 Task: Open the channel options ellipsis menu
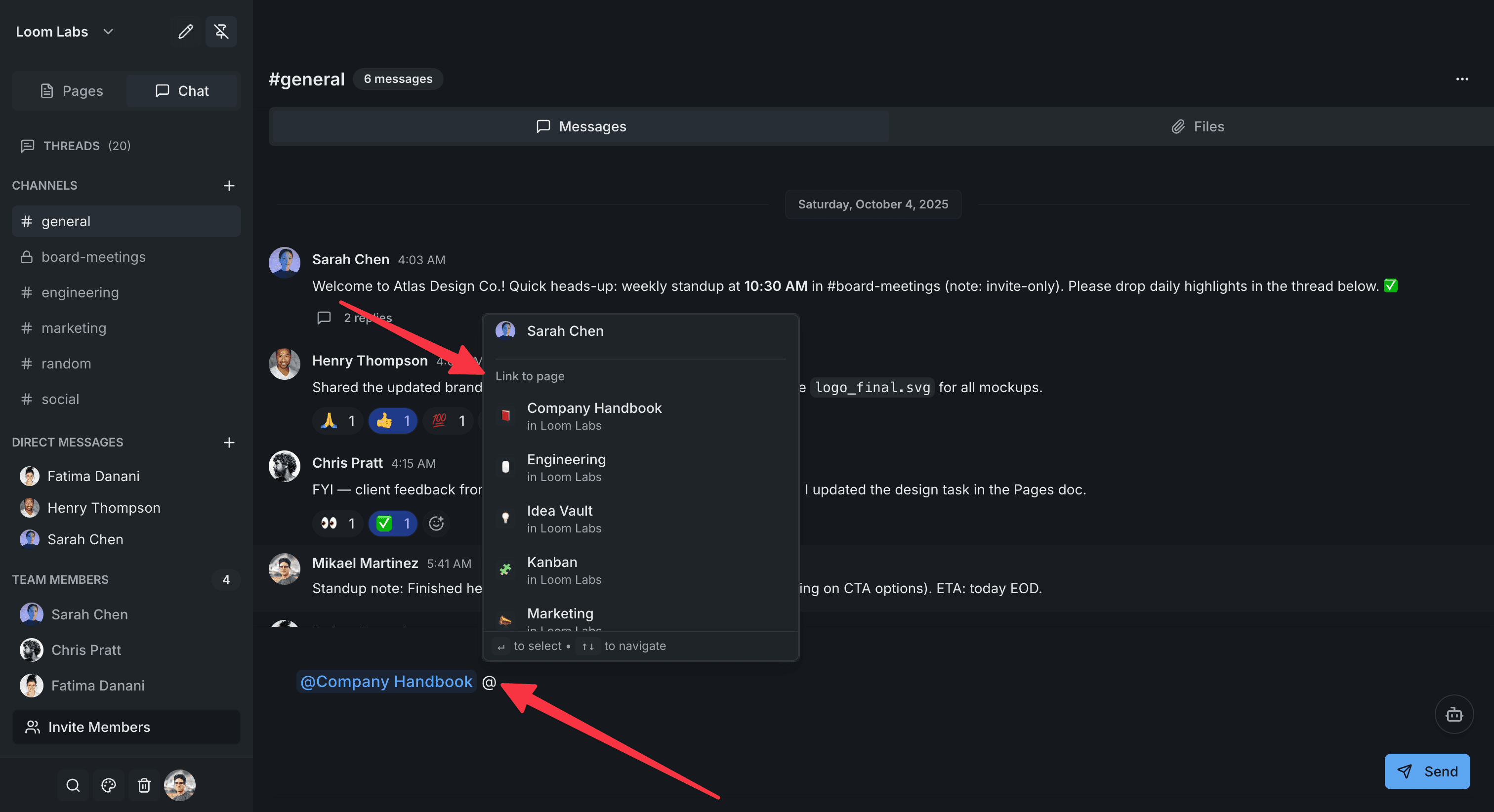[x=1461, y=79]
